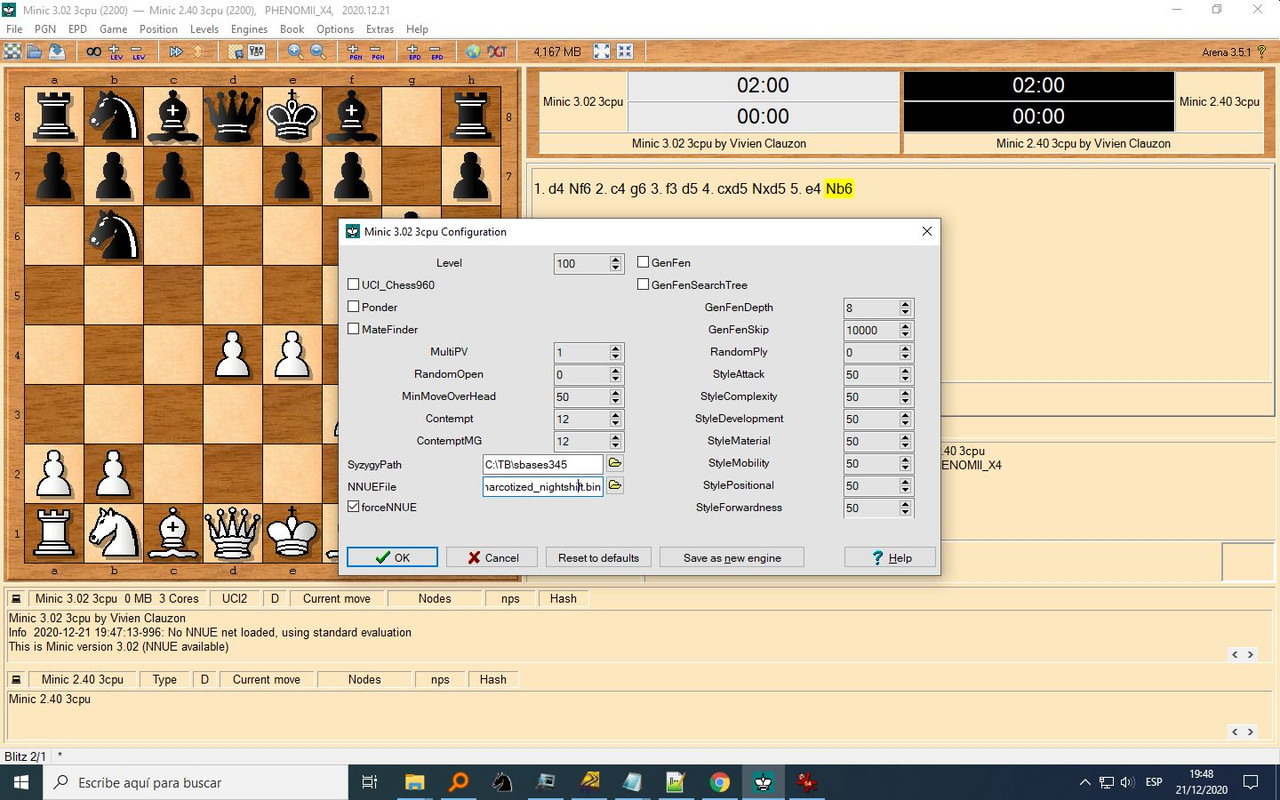Open File Explorer from the taskbar
The height and width of the screenshot is (800, 1280).
tap(414, 782)
